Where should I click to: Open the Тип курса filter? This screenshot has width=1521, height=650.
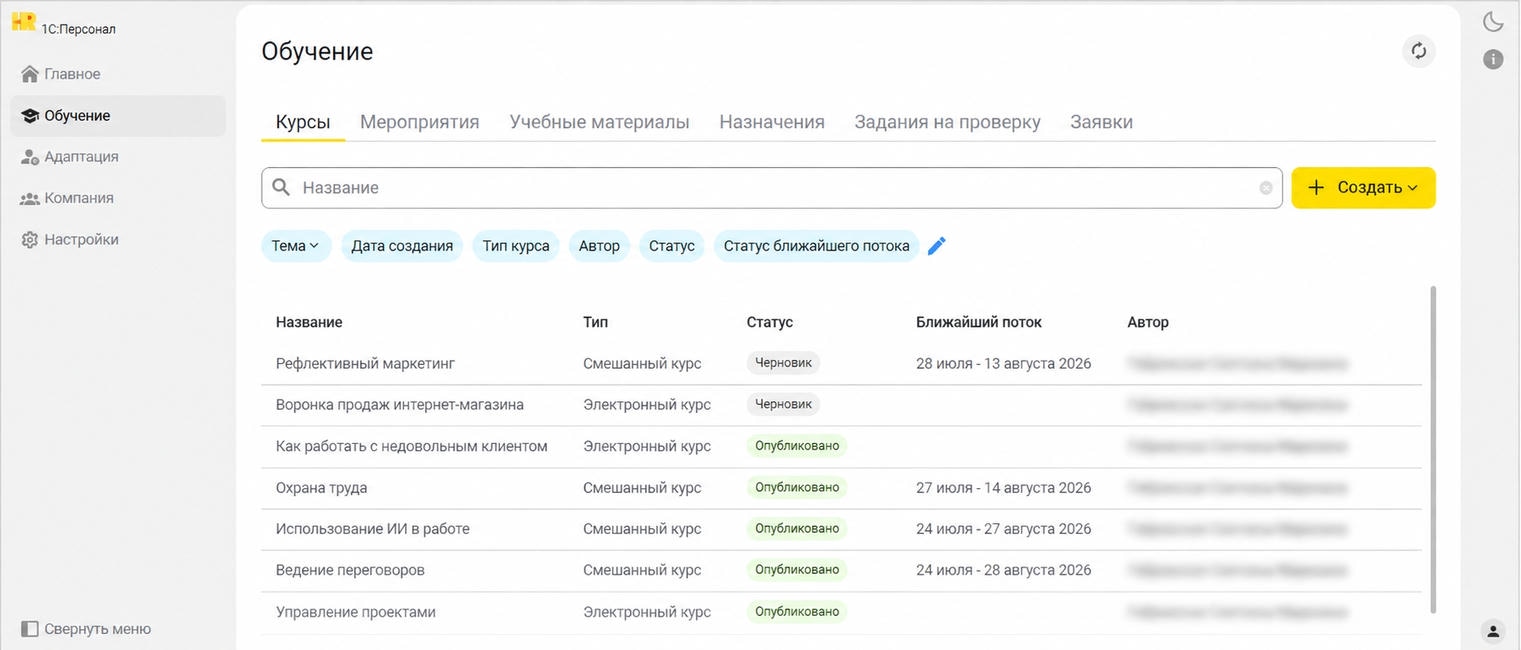[x=516, y=246]
